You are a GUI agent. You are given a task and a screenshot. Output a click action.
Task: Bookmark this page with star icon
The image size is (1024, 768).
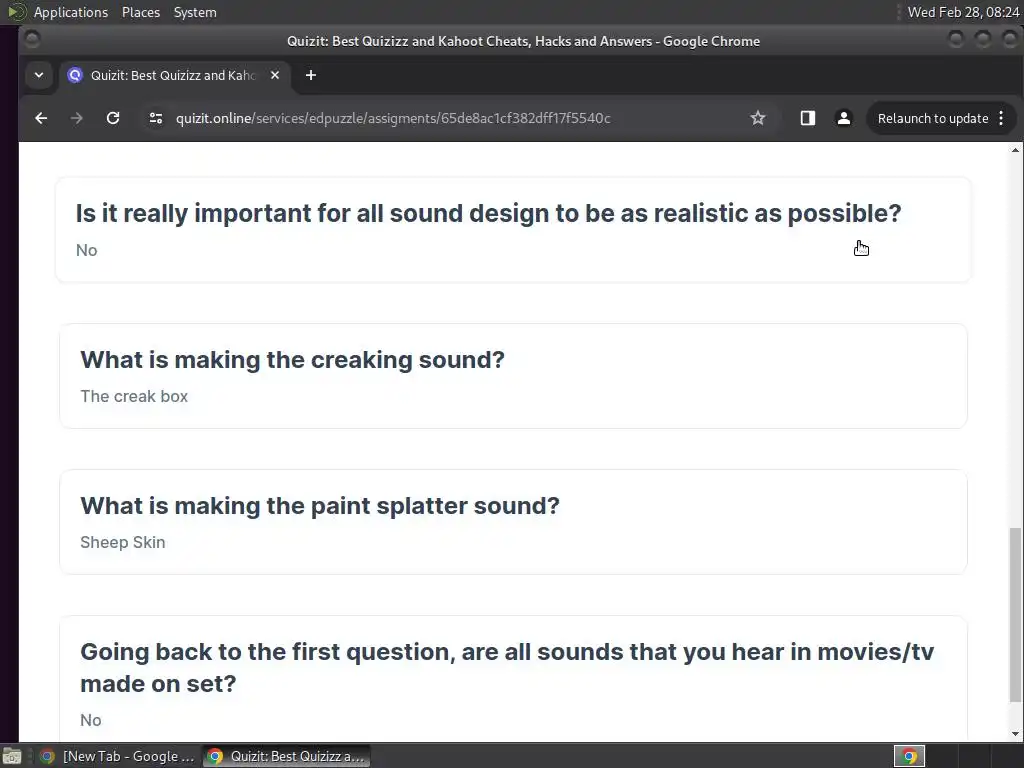758,118
